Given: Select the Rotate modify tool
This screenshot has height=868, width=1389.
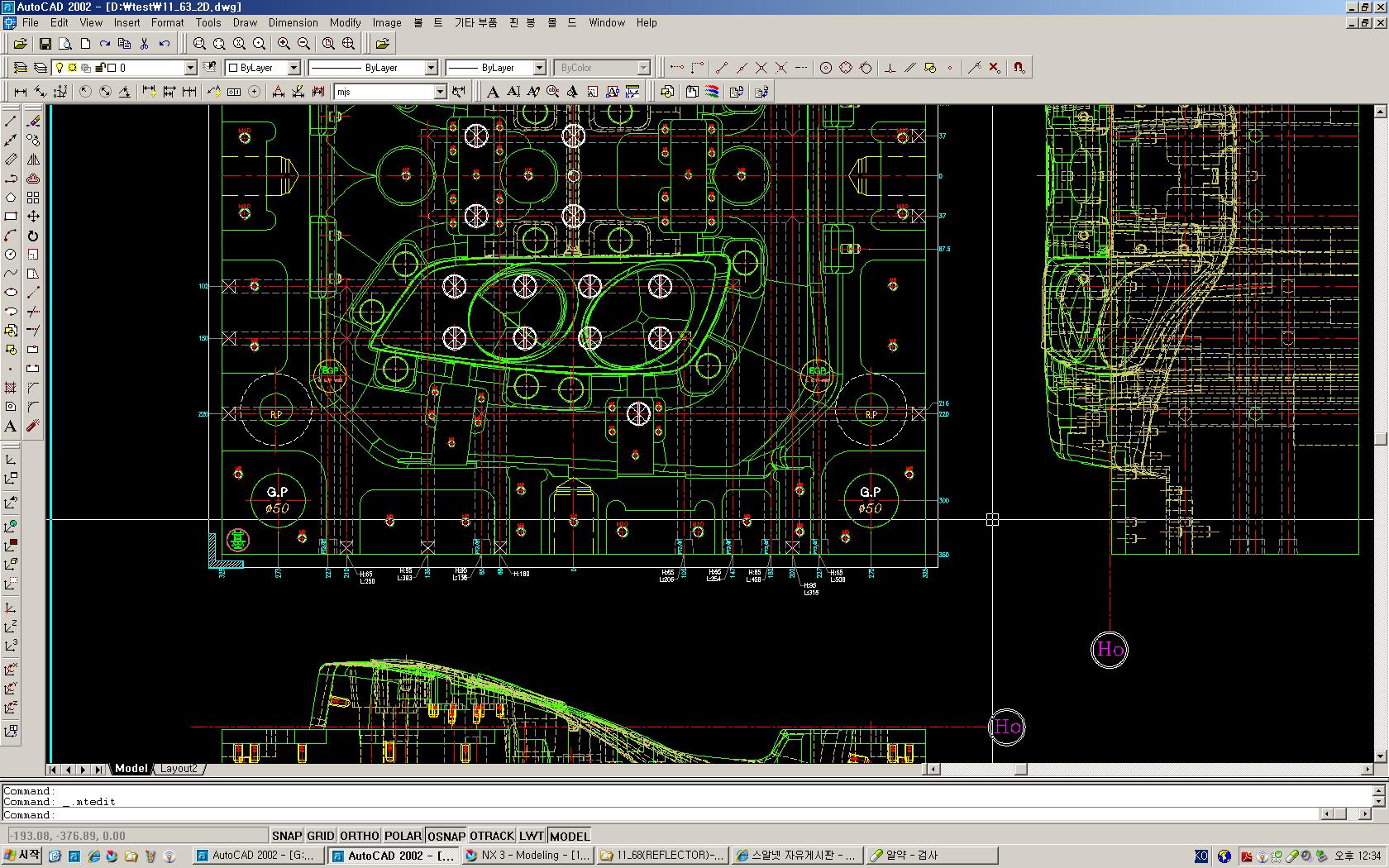Looking at the screenshot, I should (33, 235).
